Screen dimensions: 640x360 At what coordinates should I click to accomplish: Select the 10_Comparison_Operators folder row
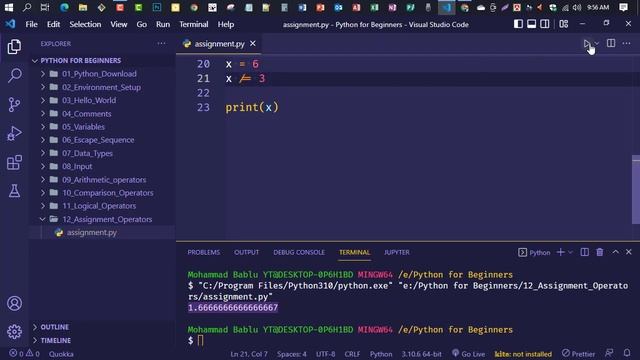pos(102,193)
